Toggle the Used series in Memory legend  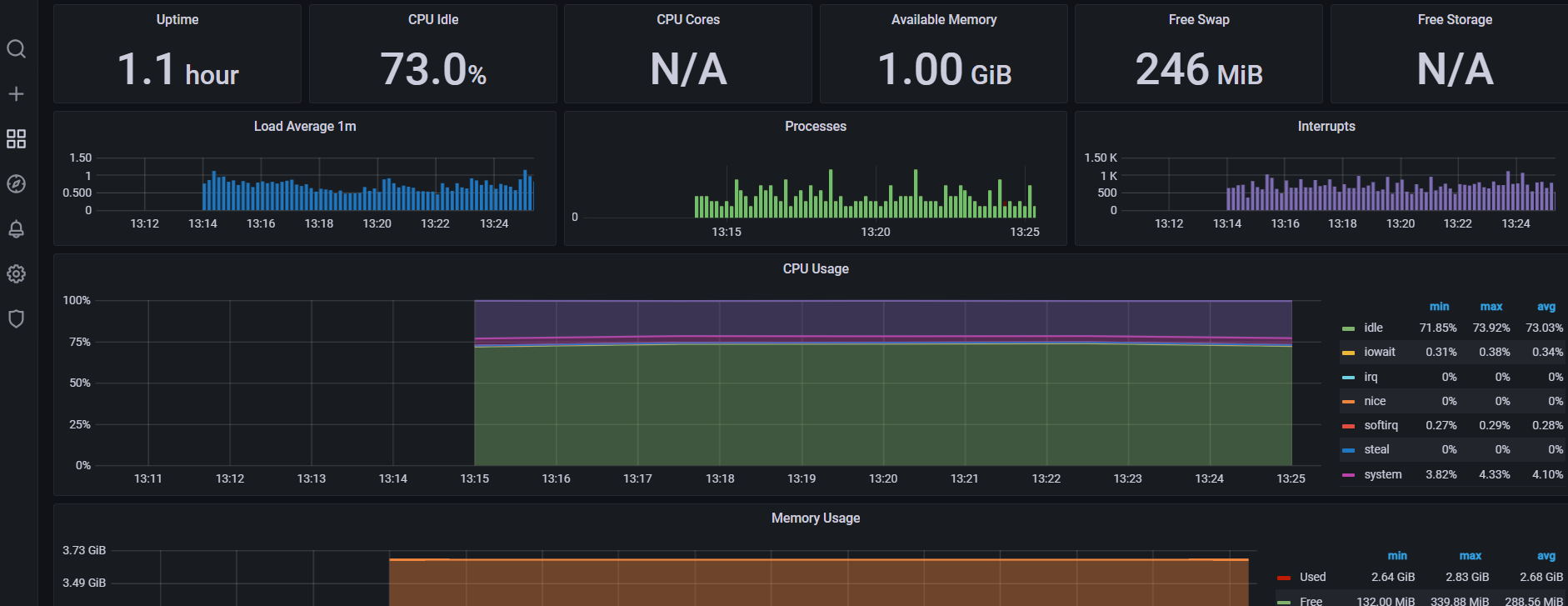pyautogui.click(x=1312, y=577)
